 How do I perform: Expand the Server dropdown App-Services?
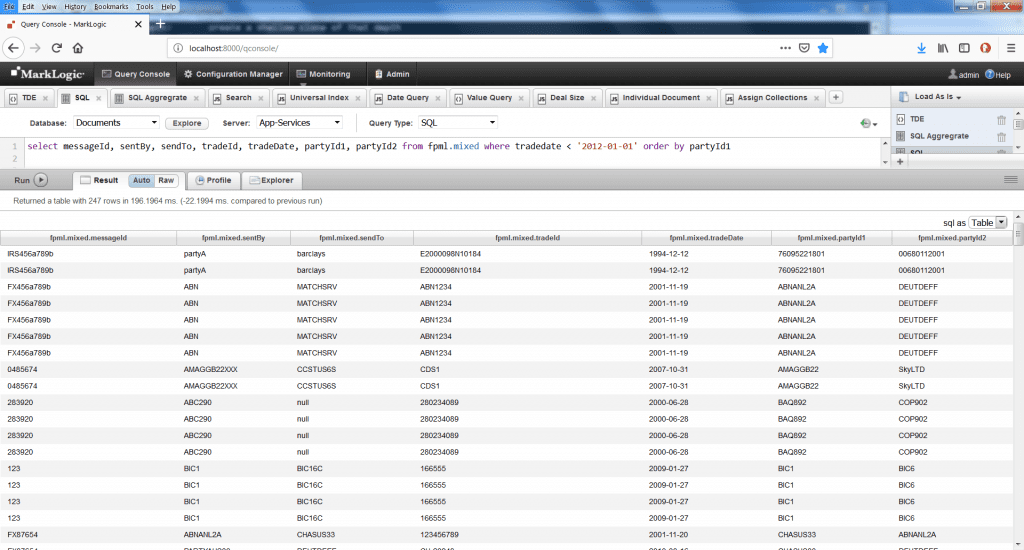coord(296,123)
